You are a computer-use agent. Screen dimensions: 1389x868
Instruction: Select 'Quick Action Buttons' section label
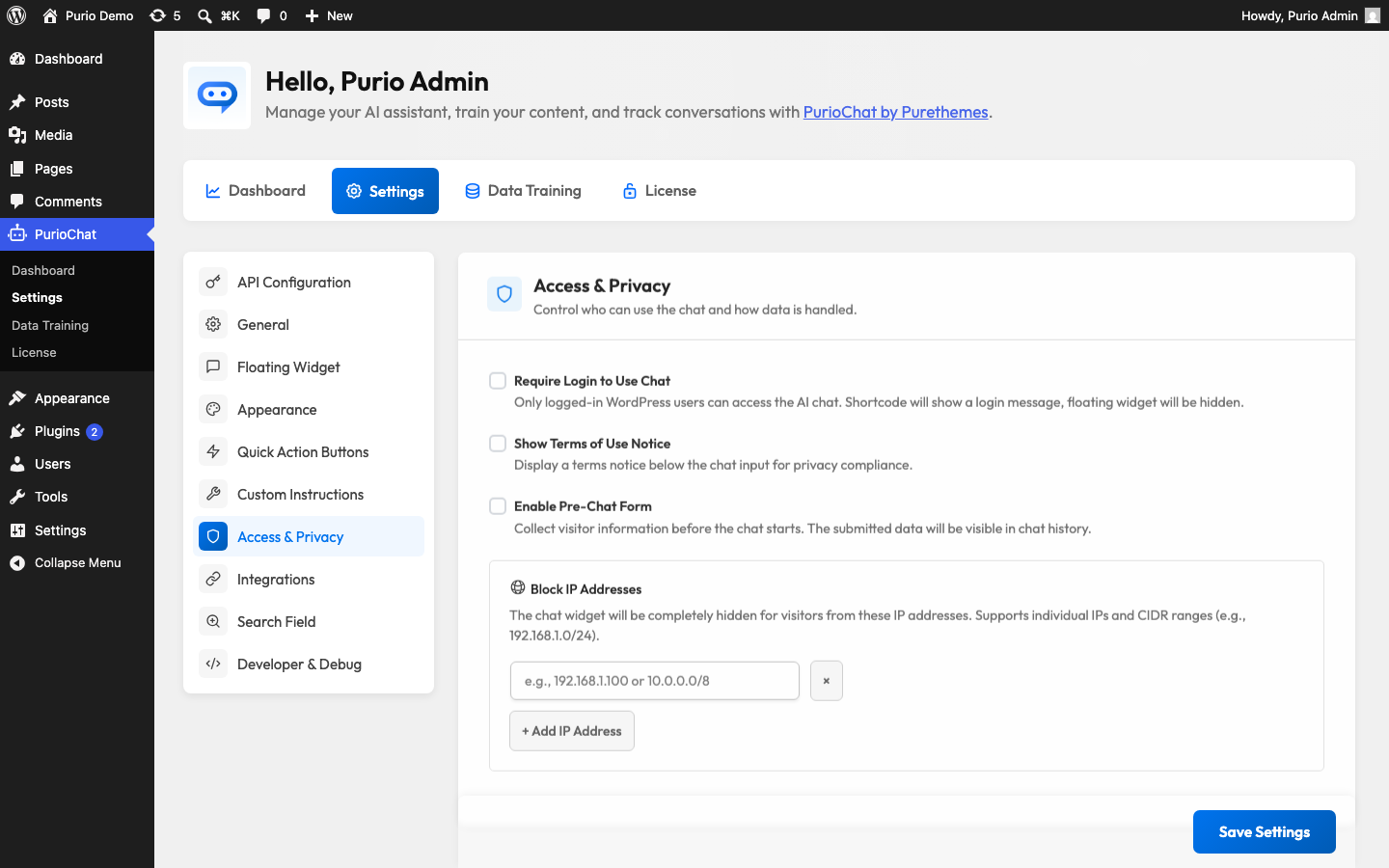(x=303, y=451)
